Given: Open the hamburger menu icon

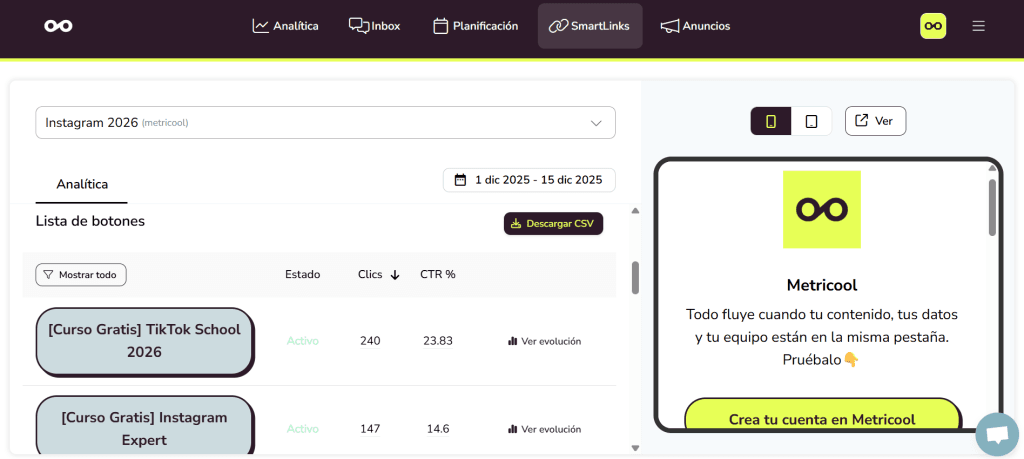Looking at the screenshot, I should point(978,26).
